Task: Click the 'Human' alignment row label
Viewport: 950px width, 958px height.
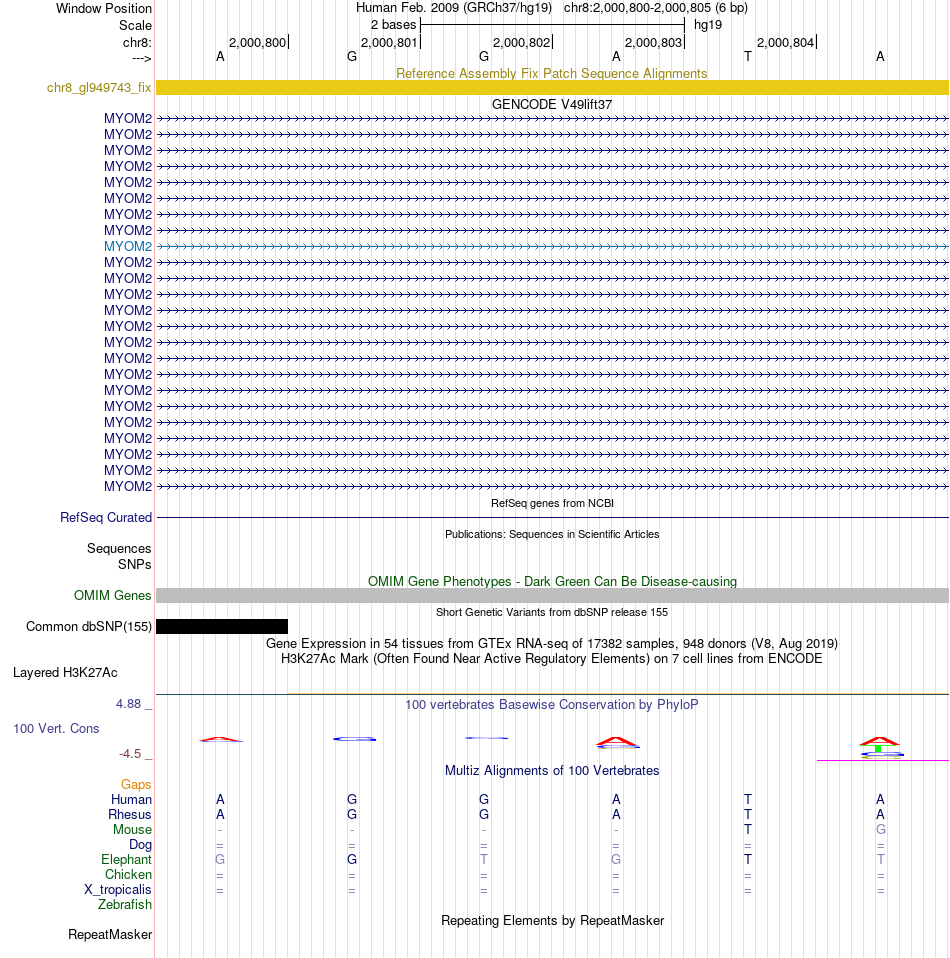Action: (x=131, y=800)
